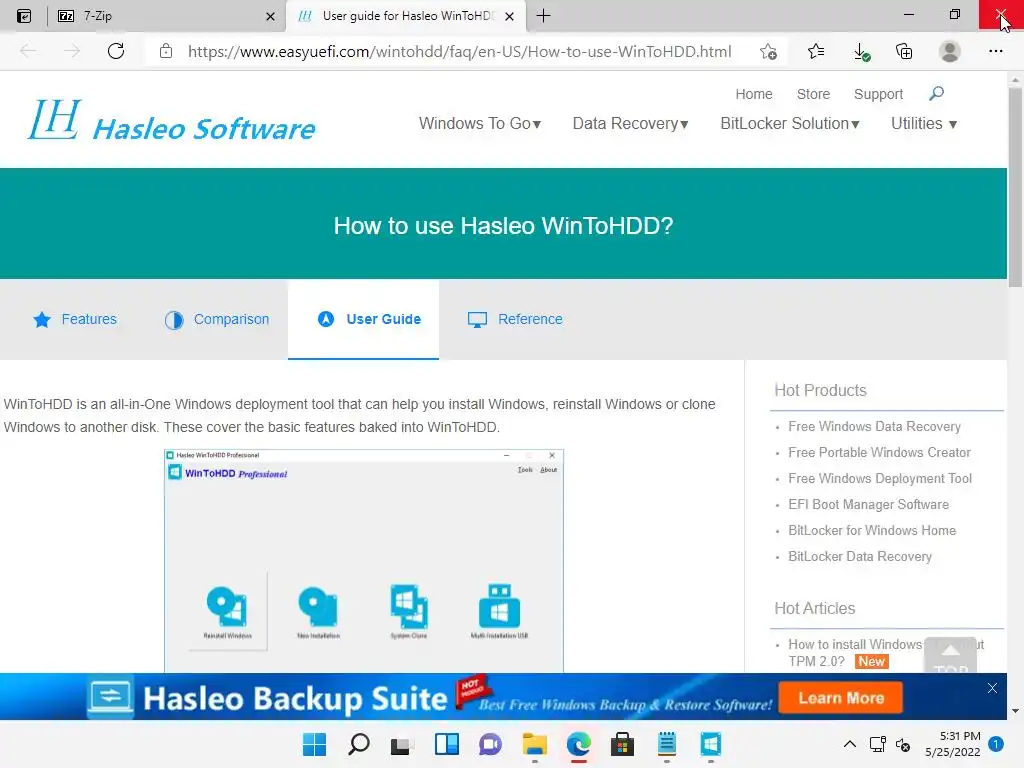The width and height of the screenshot is (1024, 768).
Task: Open the WinToHDD taskbar icon
Action: tap(711, 744)
